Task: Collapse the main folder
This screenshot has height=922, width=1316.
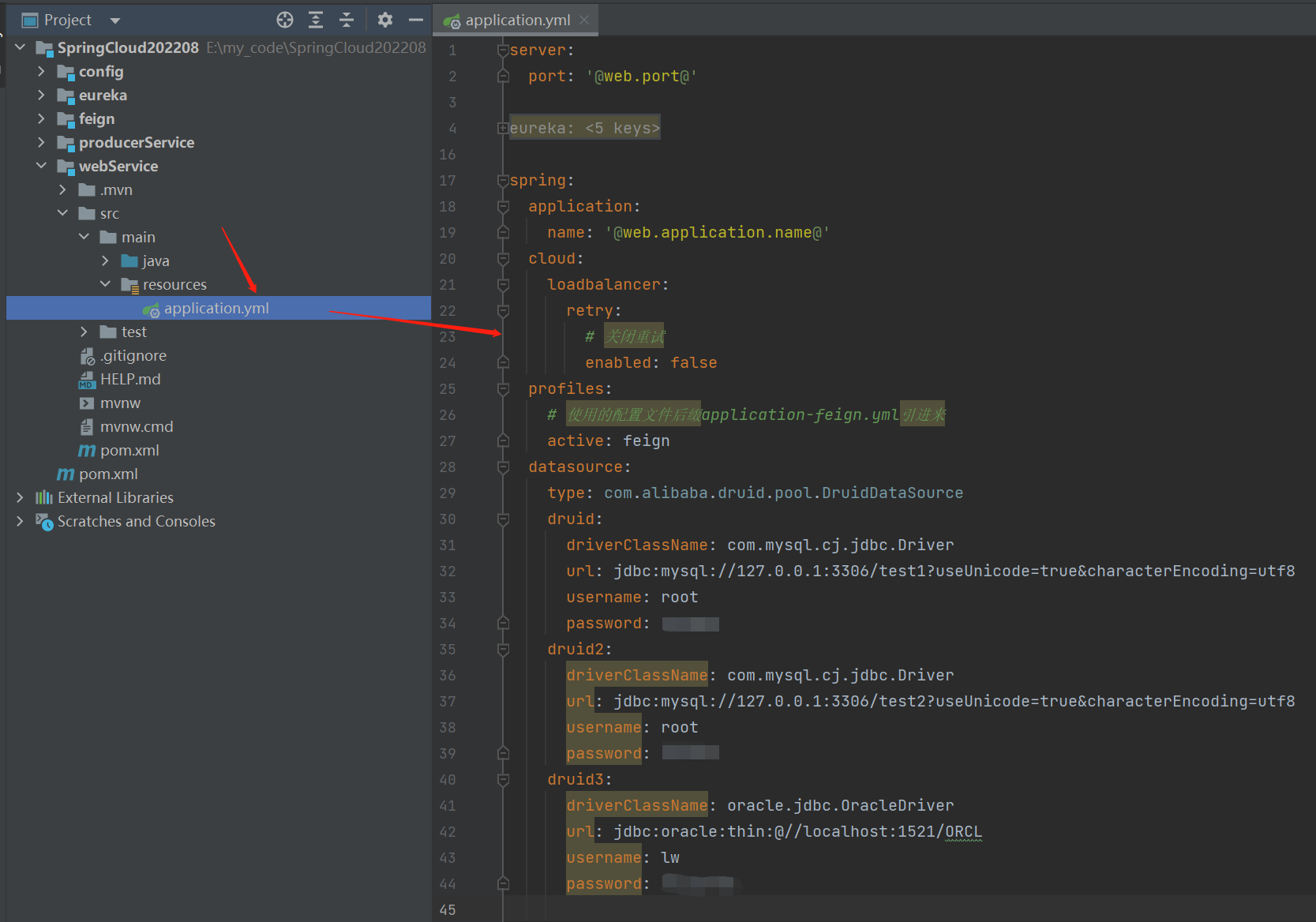Action: (84, 237)
